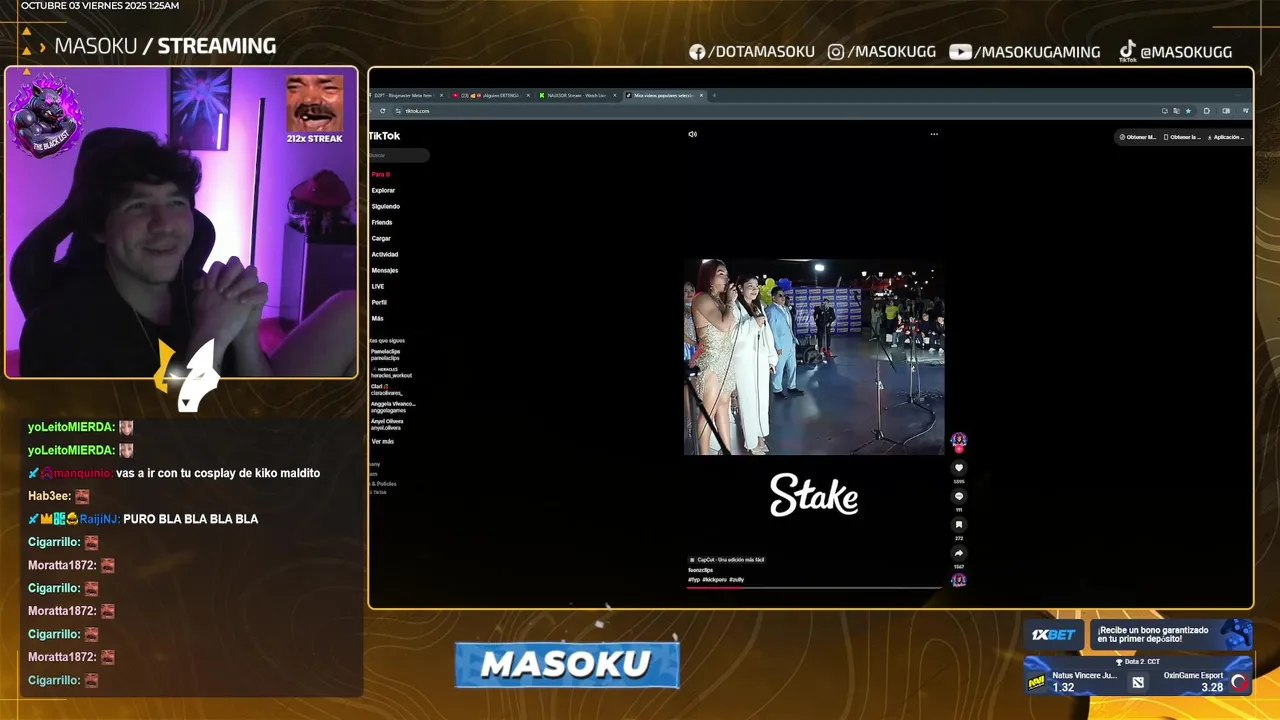
Task: Open 'Explorar' in TikTok sidebar
Action: 383,190
